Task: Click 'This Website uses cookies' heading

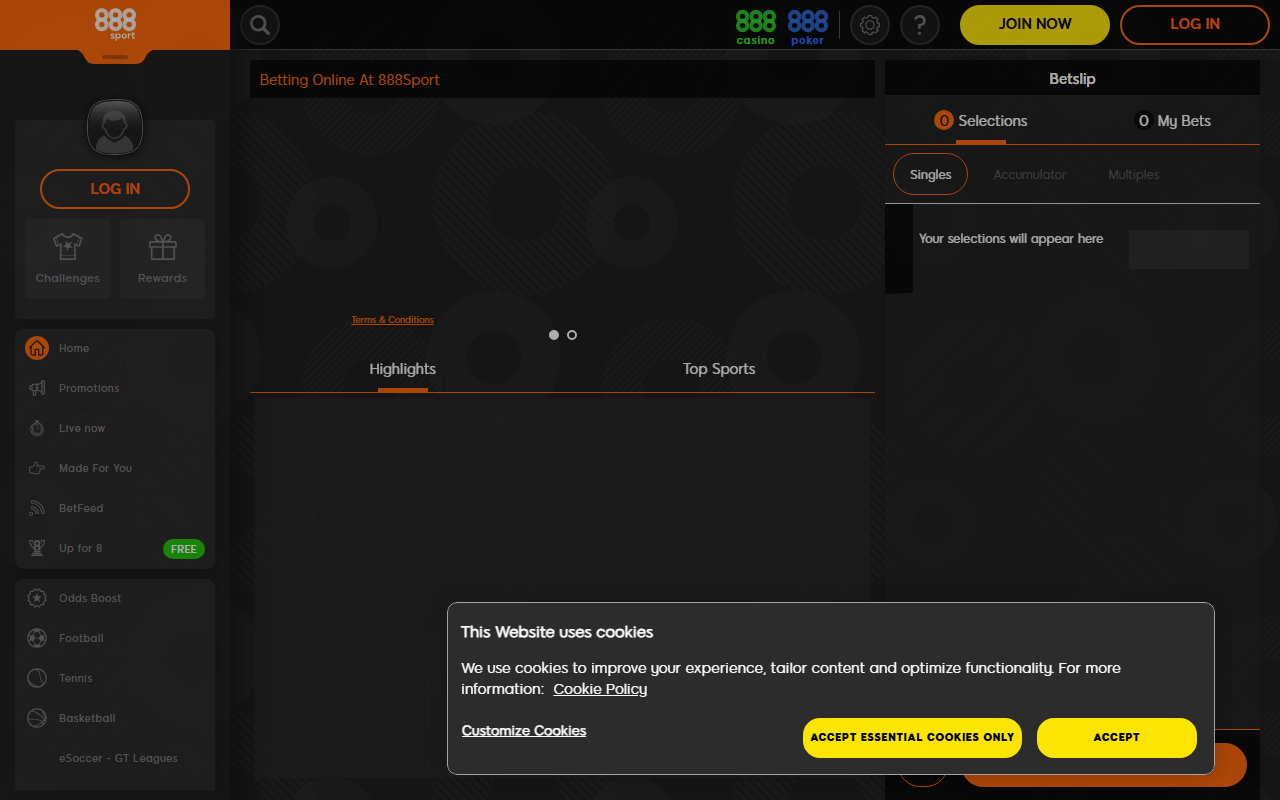Action: [x=557, y=632]
